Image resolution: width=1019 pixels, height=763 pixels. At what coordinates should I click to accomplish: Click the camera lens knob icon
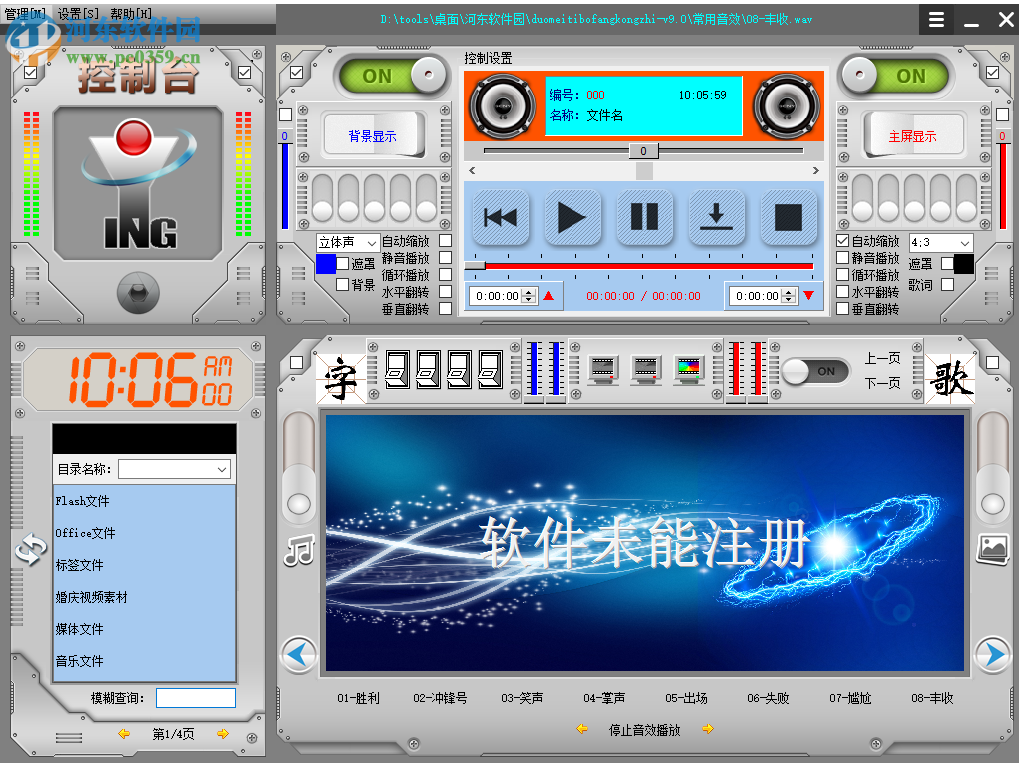pos(138,293)
